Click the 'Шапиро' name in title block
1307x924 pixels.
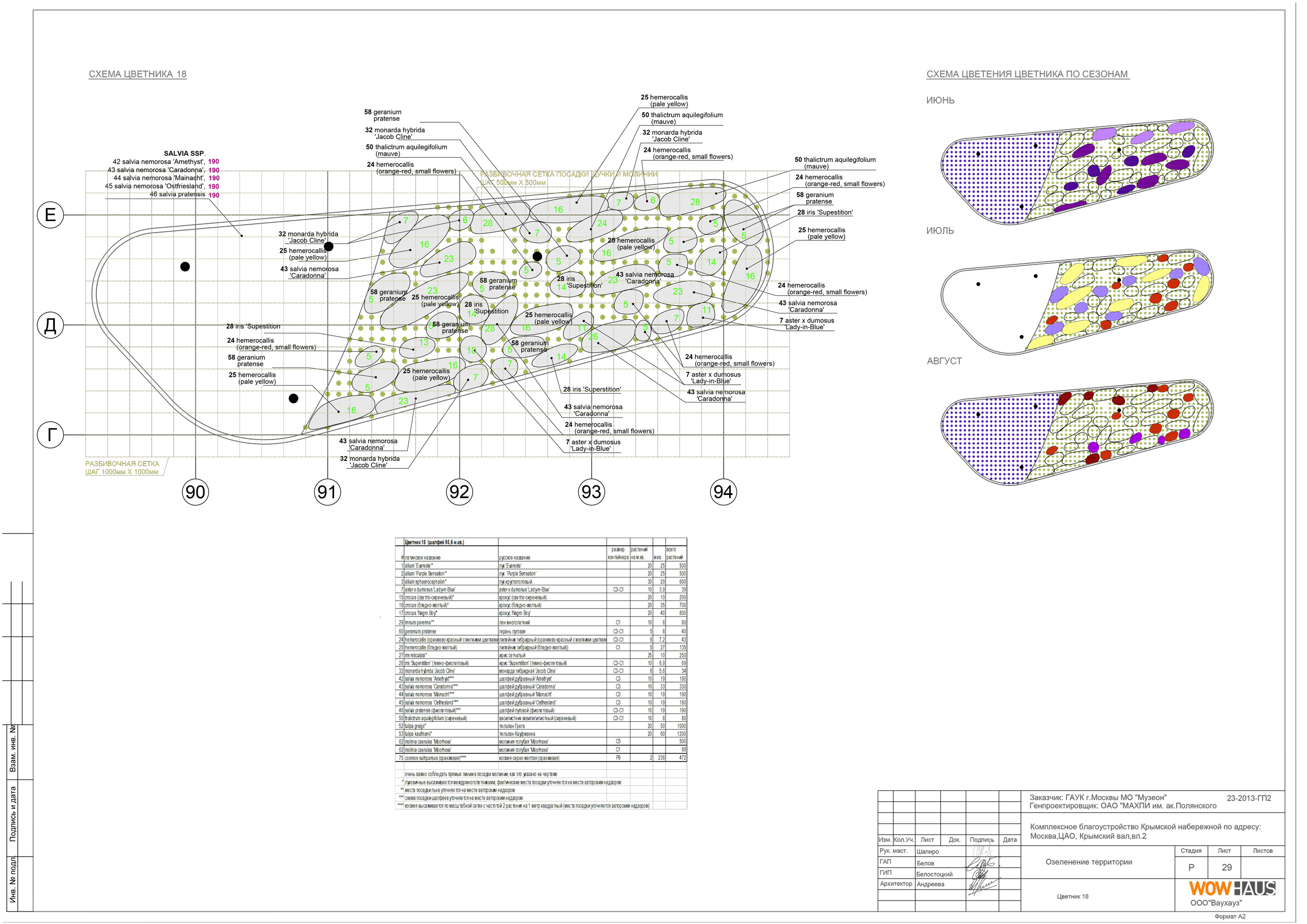click(x=927, y=852)
